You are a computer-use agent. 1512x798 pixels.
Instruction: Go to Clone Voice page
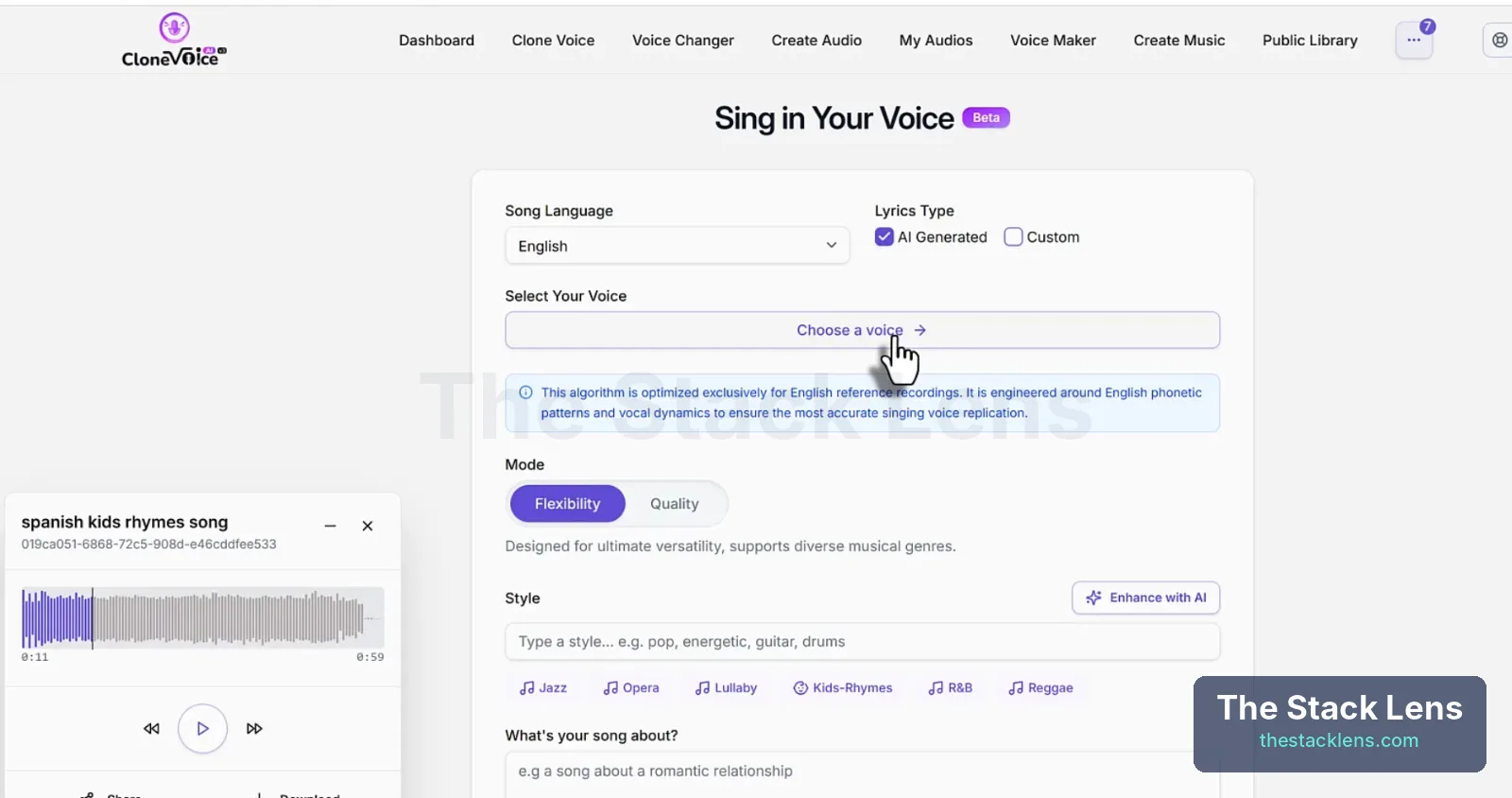[554, 41]
